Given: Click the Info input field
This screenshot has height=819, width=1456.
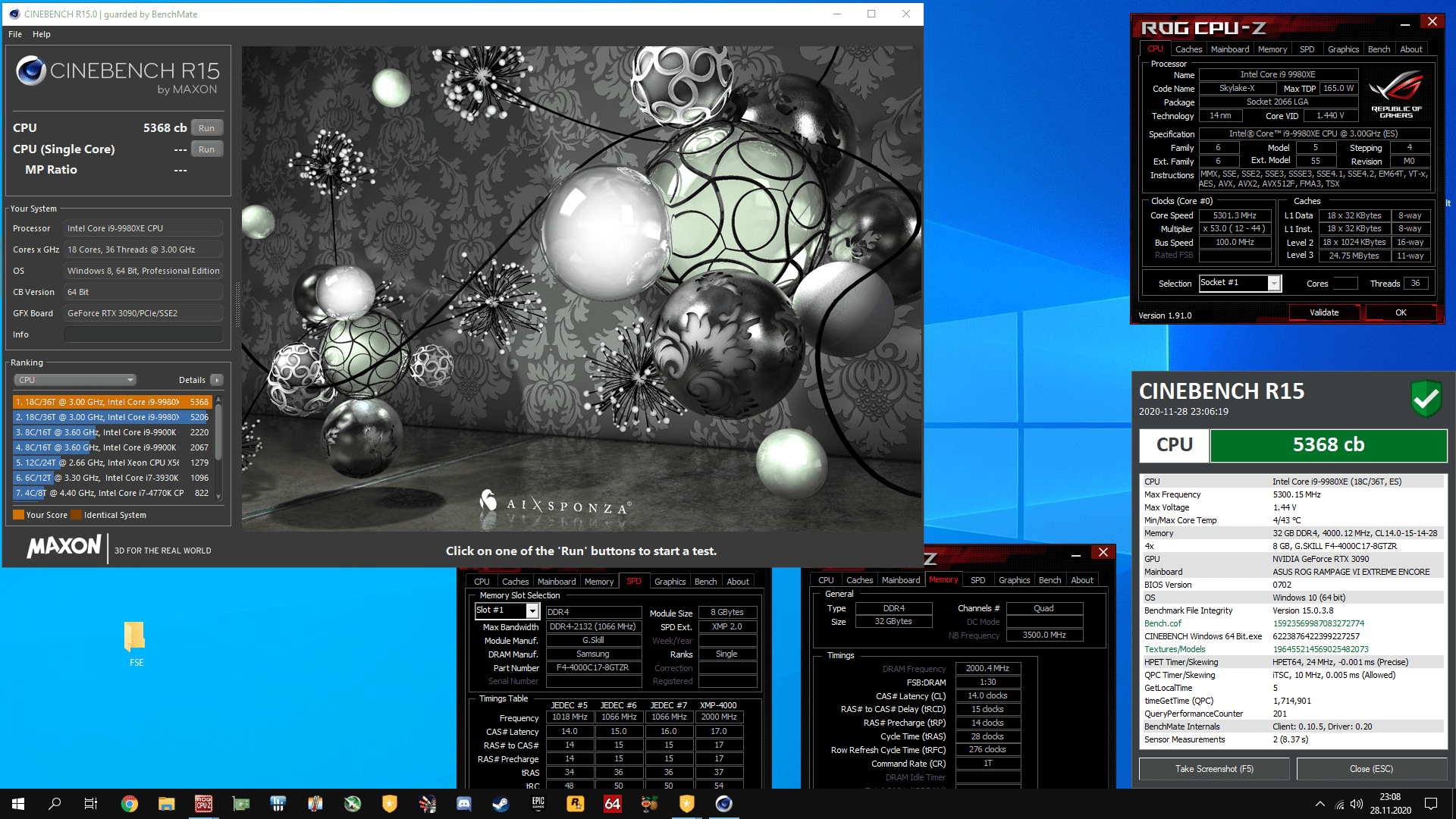Looking at the screenshot, I should pos(143,334).
